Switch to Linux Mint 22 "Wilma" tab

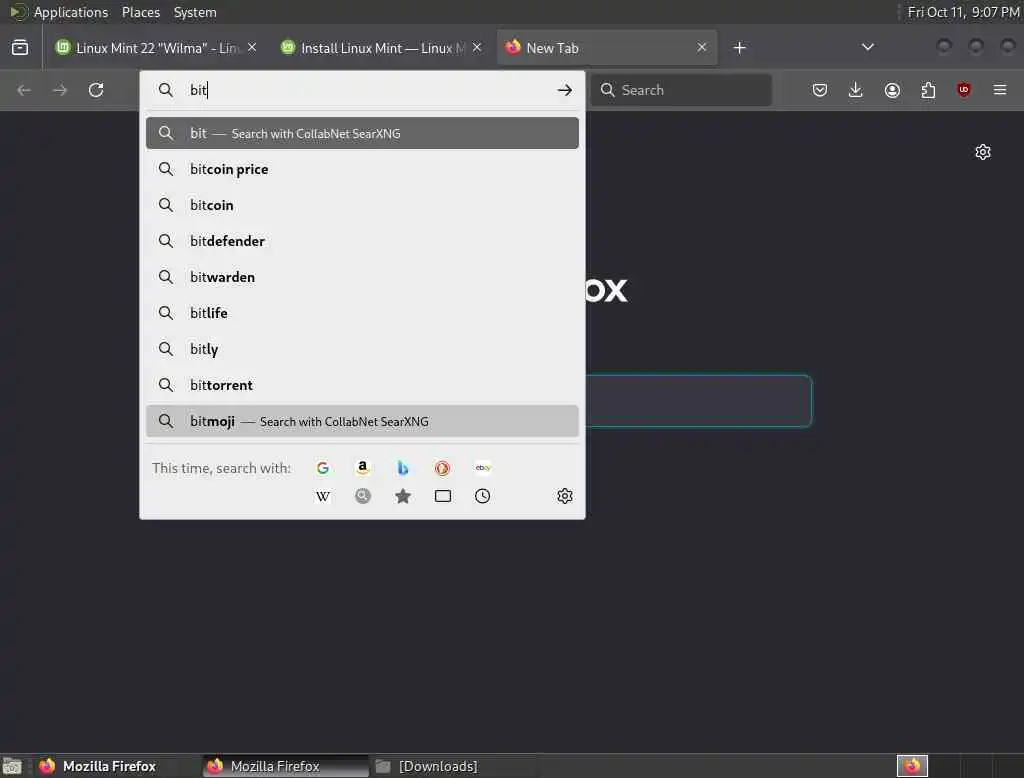click(x=155, y=48)
